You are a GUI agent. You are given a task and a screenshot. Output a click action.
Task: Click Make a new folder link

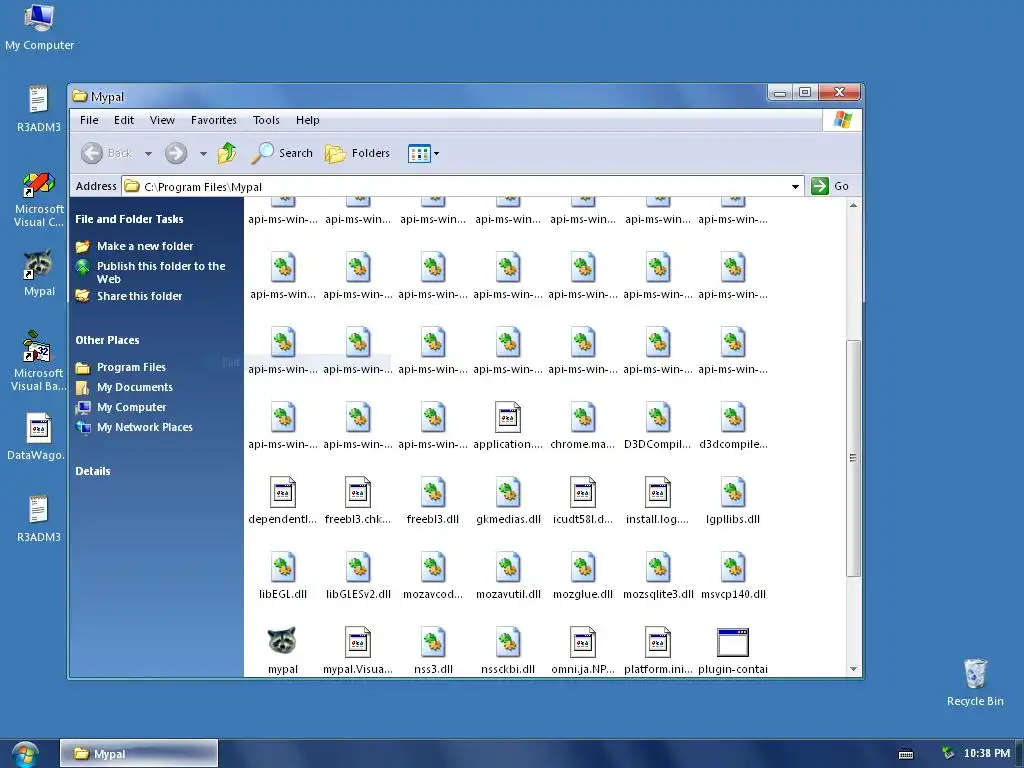click(145, 246)
